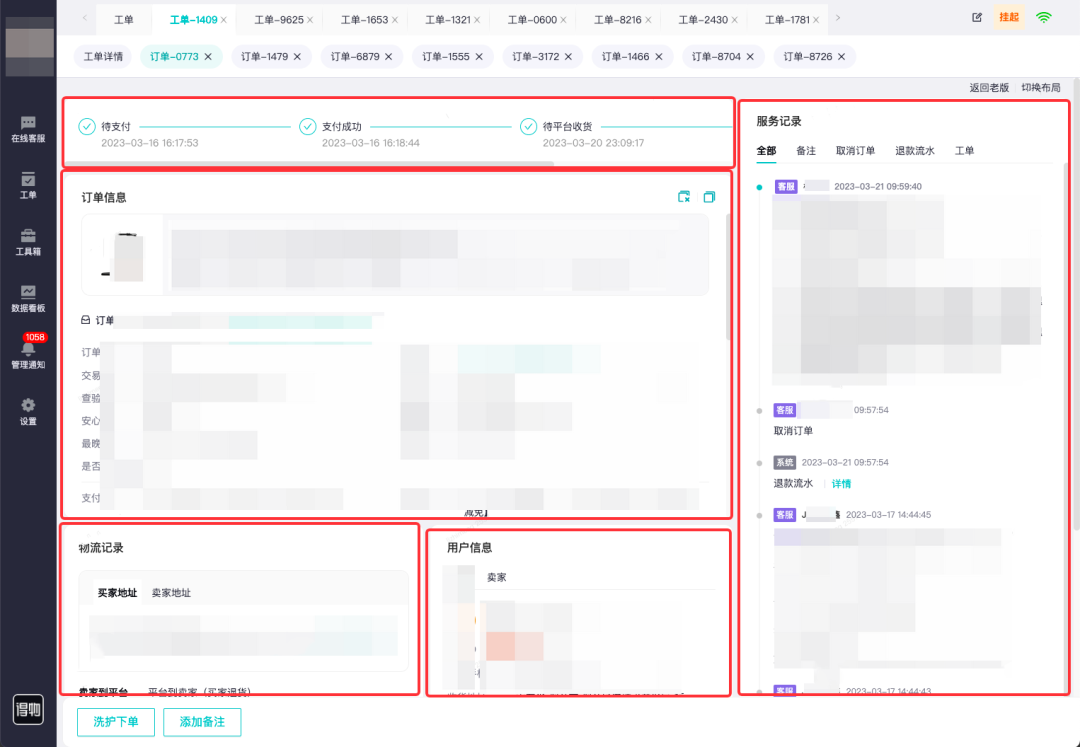This screenshot has width=1080, height=747.
Task: Select 取消订单 tab in 服务记录
Action: click(855, 150)
